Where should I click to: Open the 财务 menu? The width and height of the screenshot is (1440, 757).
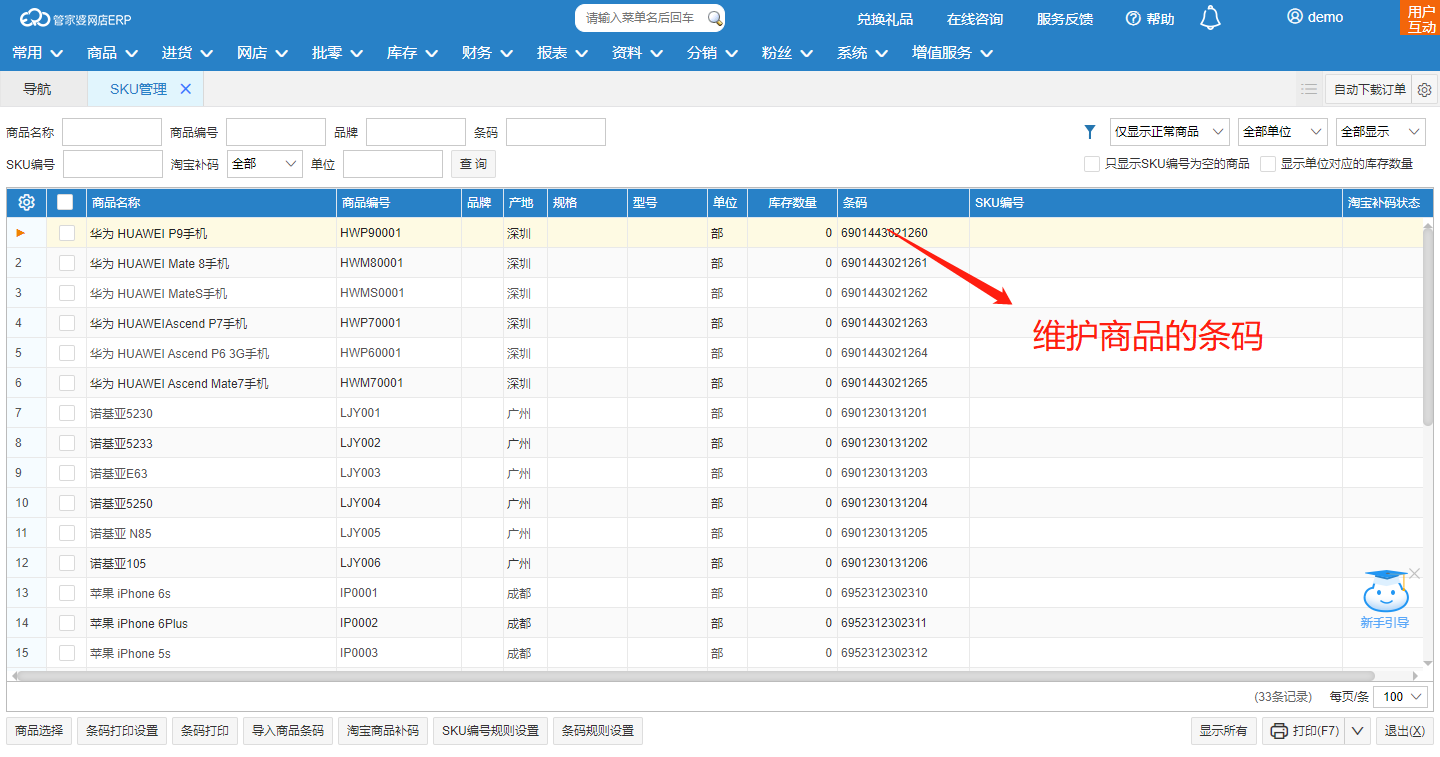pyautogui.click(x=488, y=53)
